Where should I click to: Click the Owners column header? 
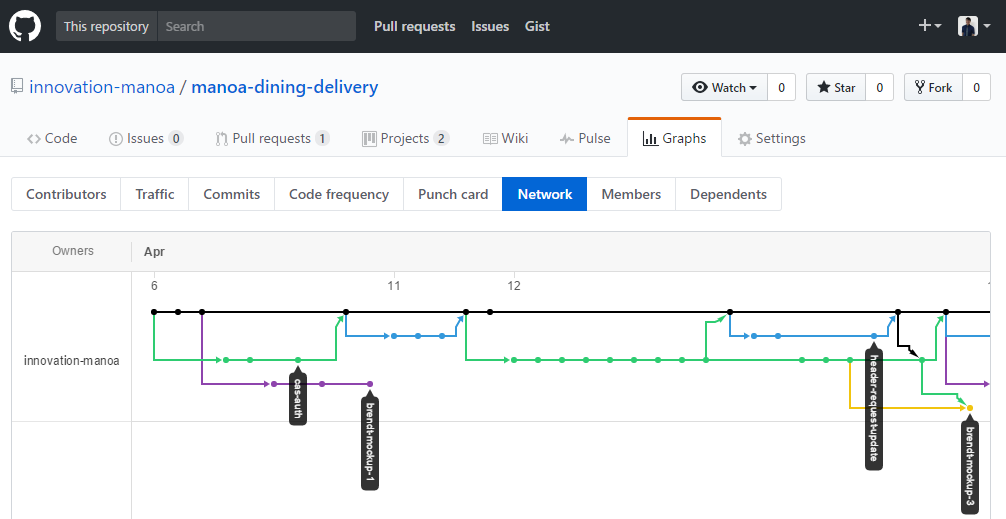72,251
